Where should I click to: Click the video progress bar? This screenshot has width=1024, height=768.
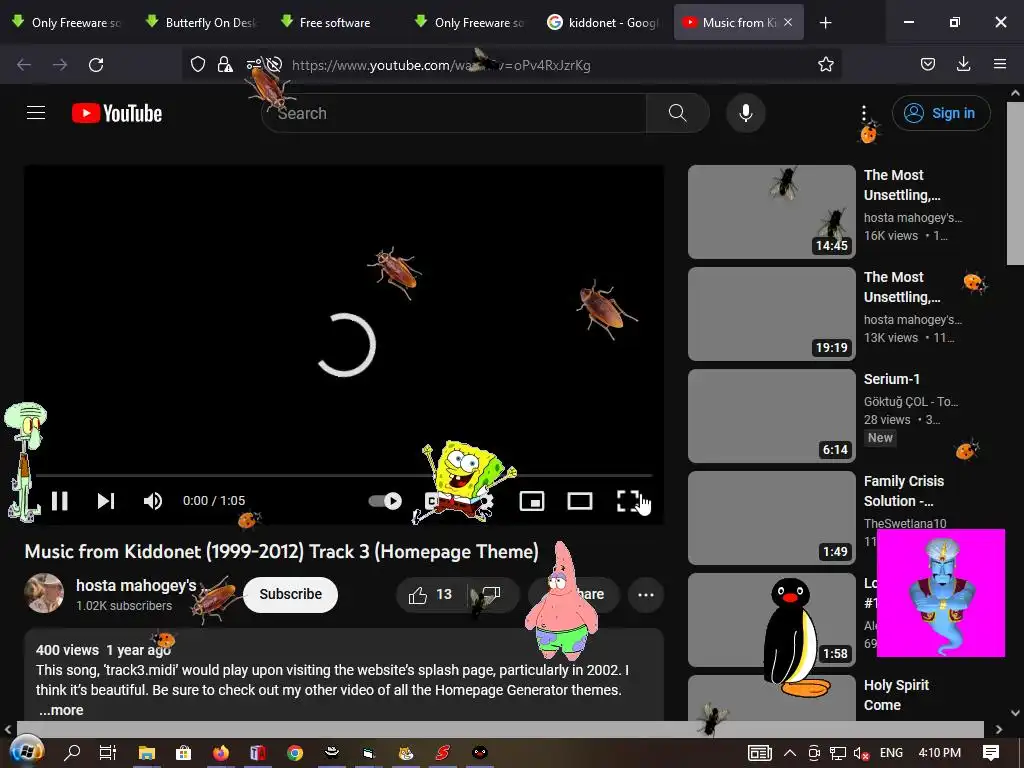(344, 475)
